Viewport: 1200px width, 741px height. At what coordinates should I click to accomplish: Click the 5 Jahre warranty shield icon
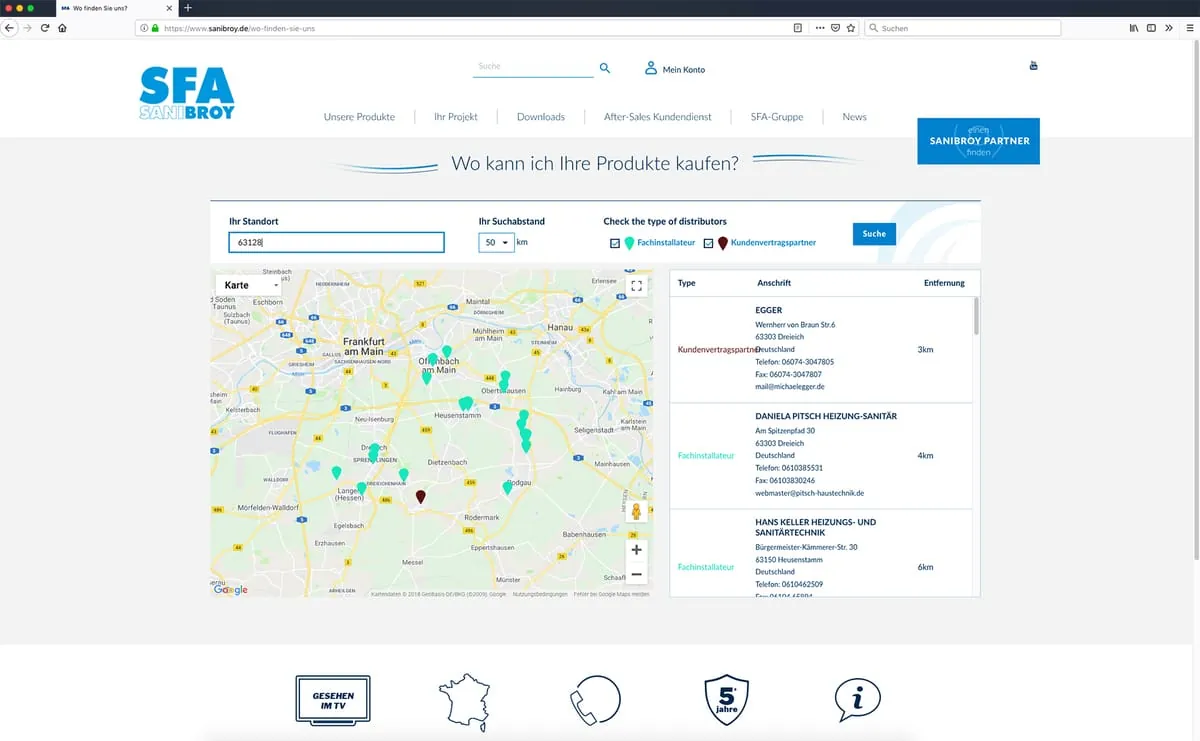click(x=726, y=699)
